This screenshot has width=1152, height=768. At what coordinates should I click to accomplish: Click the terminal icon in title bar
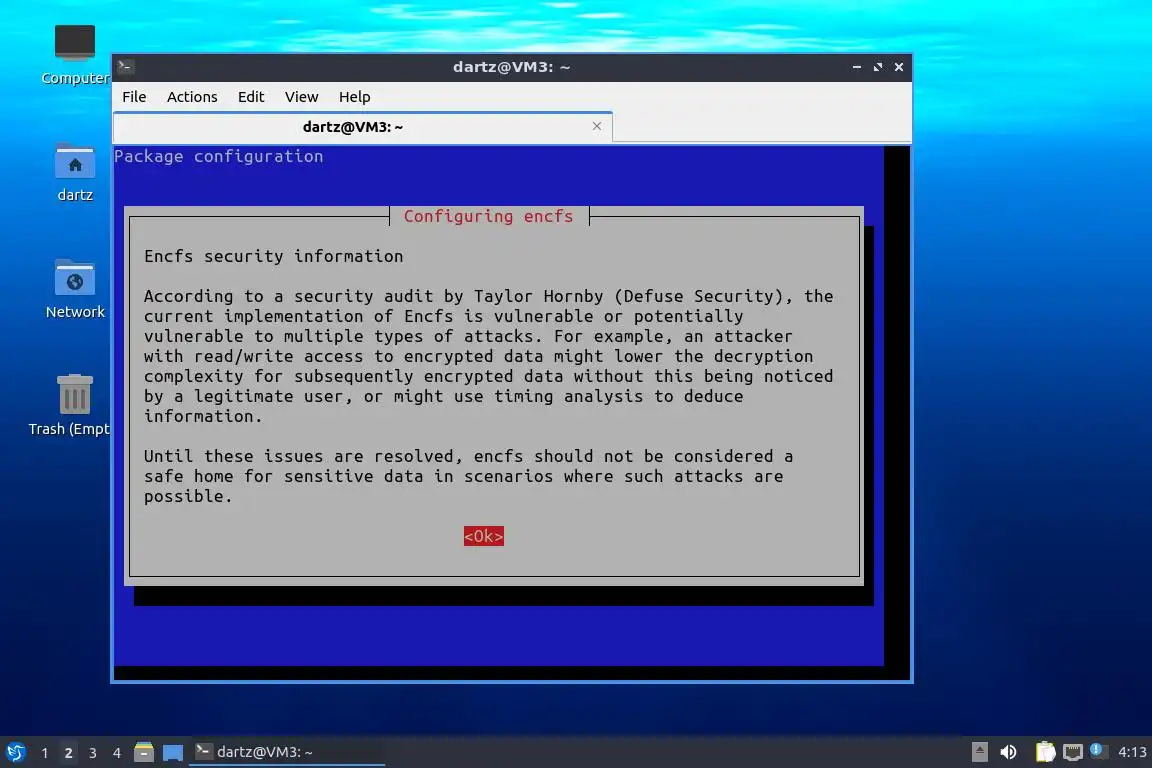[x=125, y=67]
